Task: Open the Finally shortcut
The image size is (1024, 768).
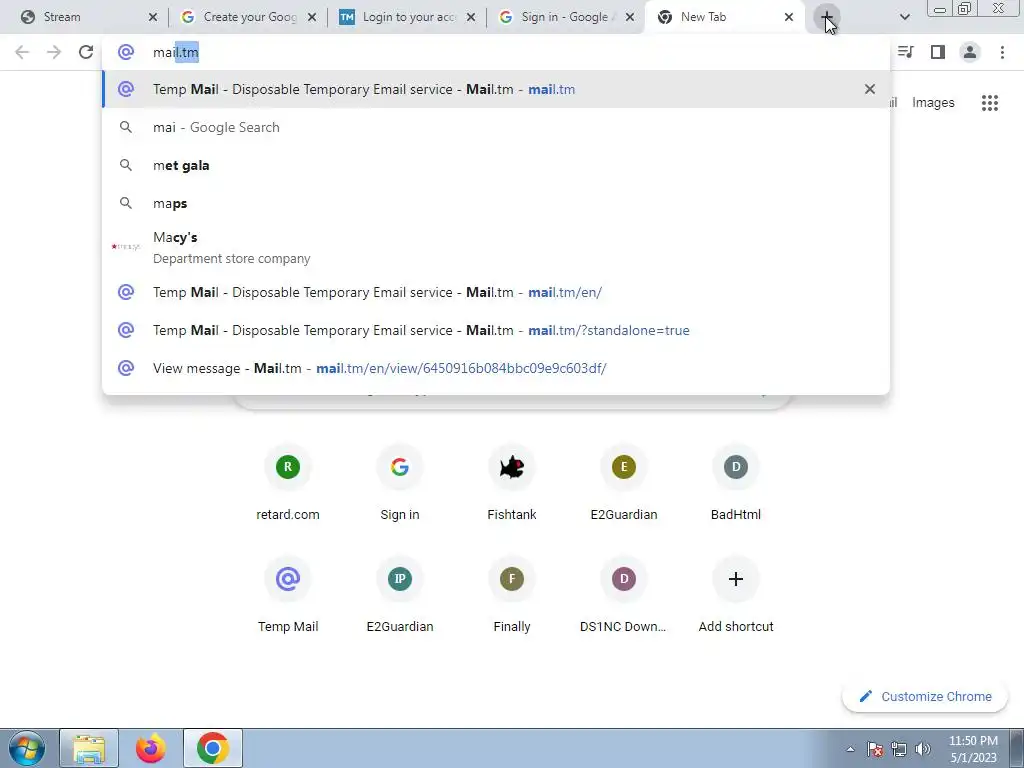Action: pyautogui.click(x=512, y=596)
